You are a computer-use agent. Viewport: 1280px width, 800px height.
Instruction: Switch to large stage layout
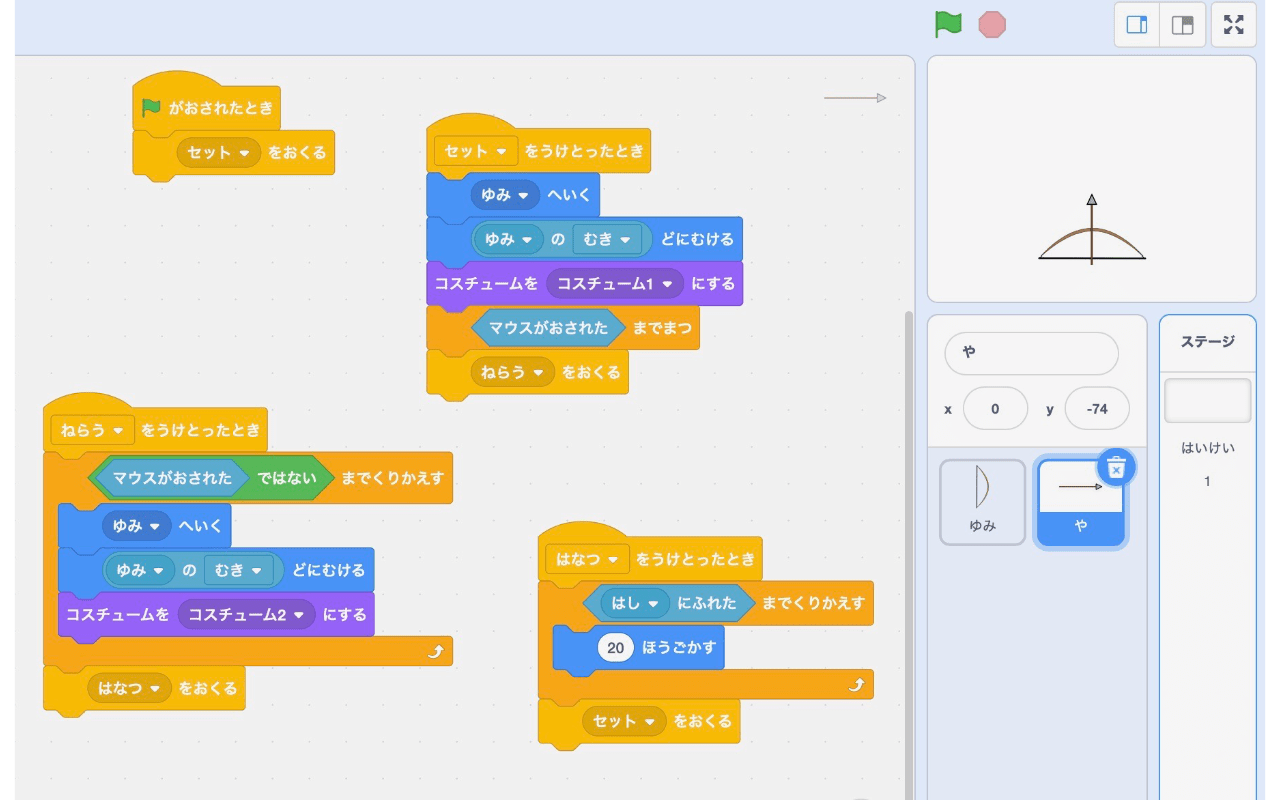point(1182,25)
